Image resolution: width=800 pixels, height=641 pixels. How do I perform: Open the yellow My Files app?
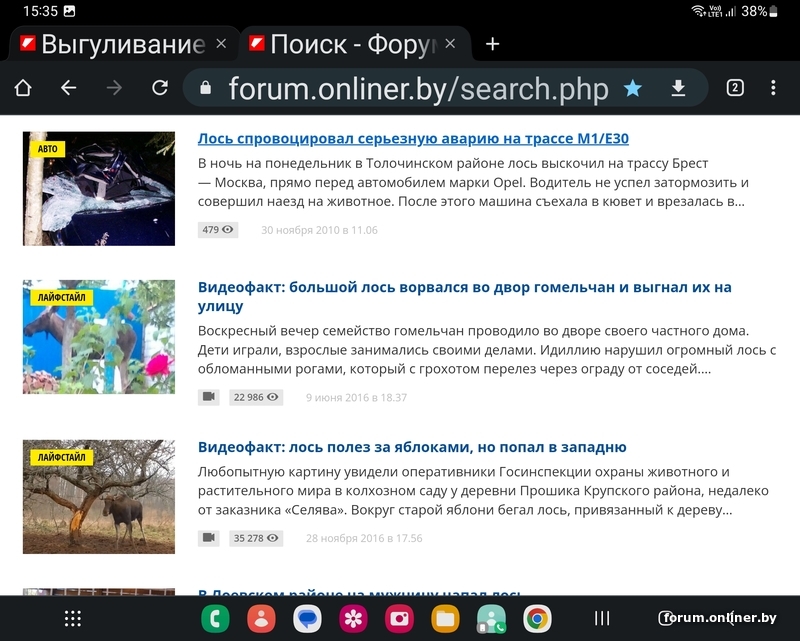[445, 619]
